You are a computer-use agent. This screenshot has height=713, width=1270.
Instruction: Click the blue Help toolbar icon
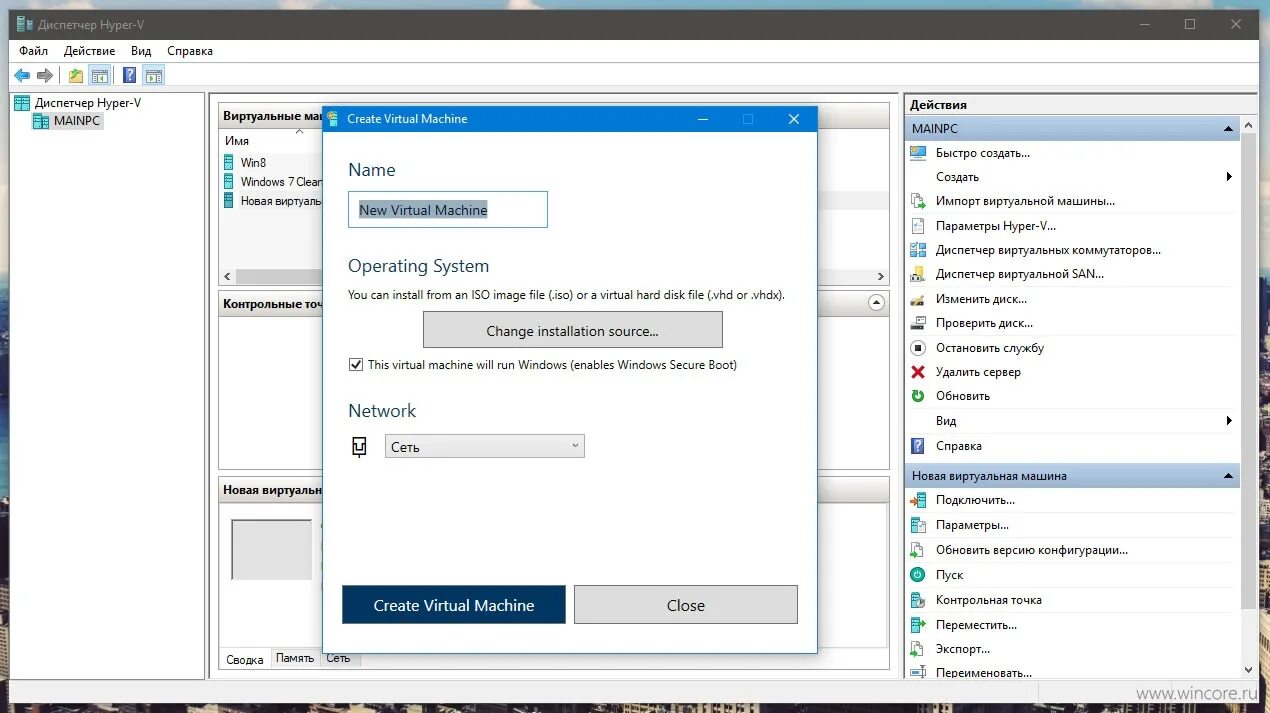(x=130, y=75)
